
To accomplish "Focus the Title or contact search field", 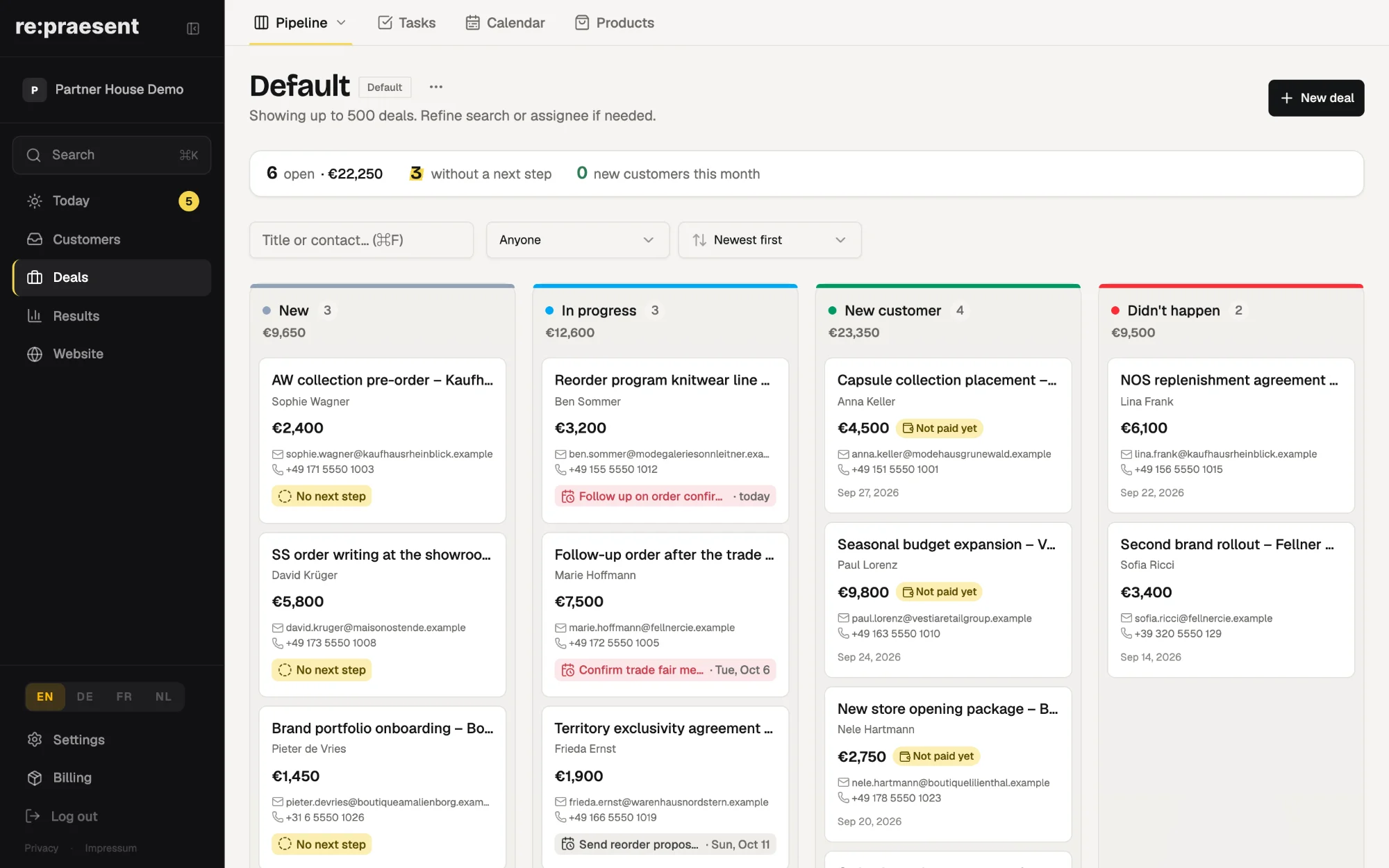I will click(361, 240).
